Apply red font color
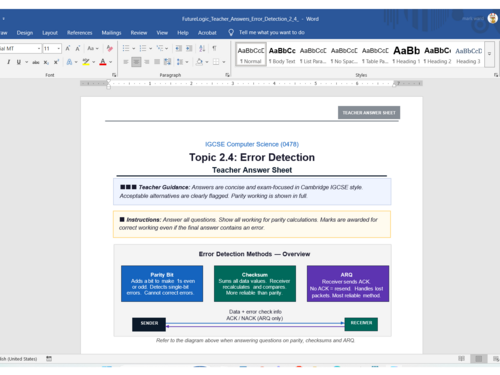The image size is (500, 375). pyautogui.click(x=103, y=62)
